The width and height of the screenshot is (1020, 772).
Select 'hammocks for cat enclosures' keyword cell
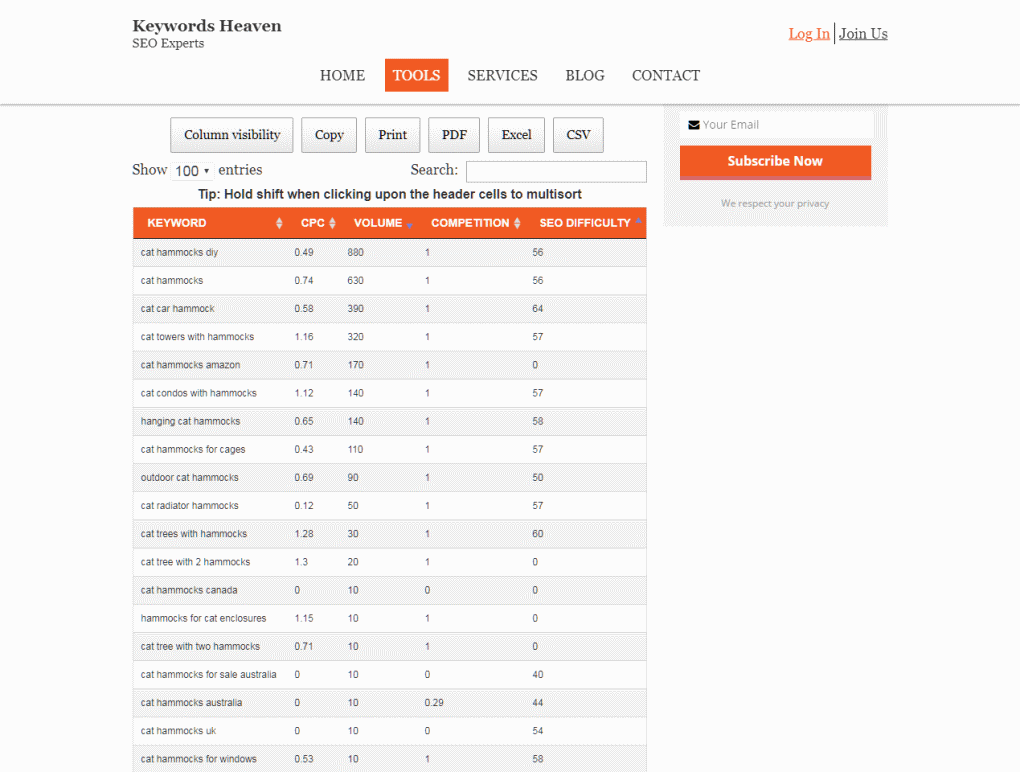coord(203,619)
